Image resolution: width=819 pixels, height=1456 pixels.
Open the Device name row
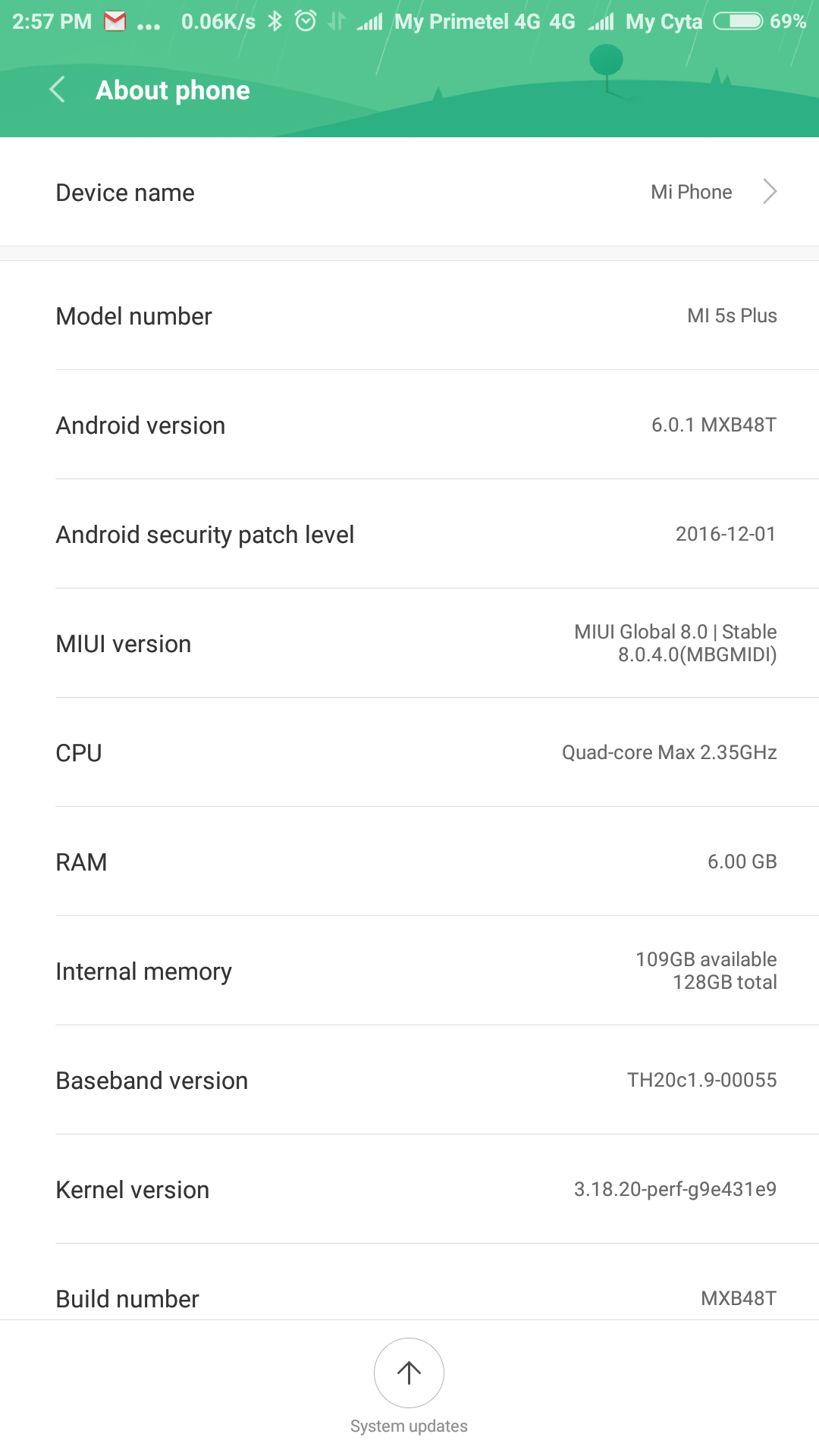pos(409,193)
